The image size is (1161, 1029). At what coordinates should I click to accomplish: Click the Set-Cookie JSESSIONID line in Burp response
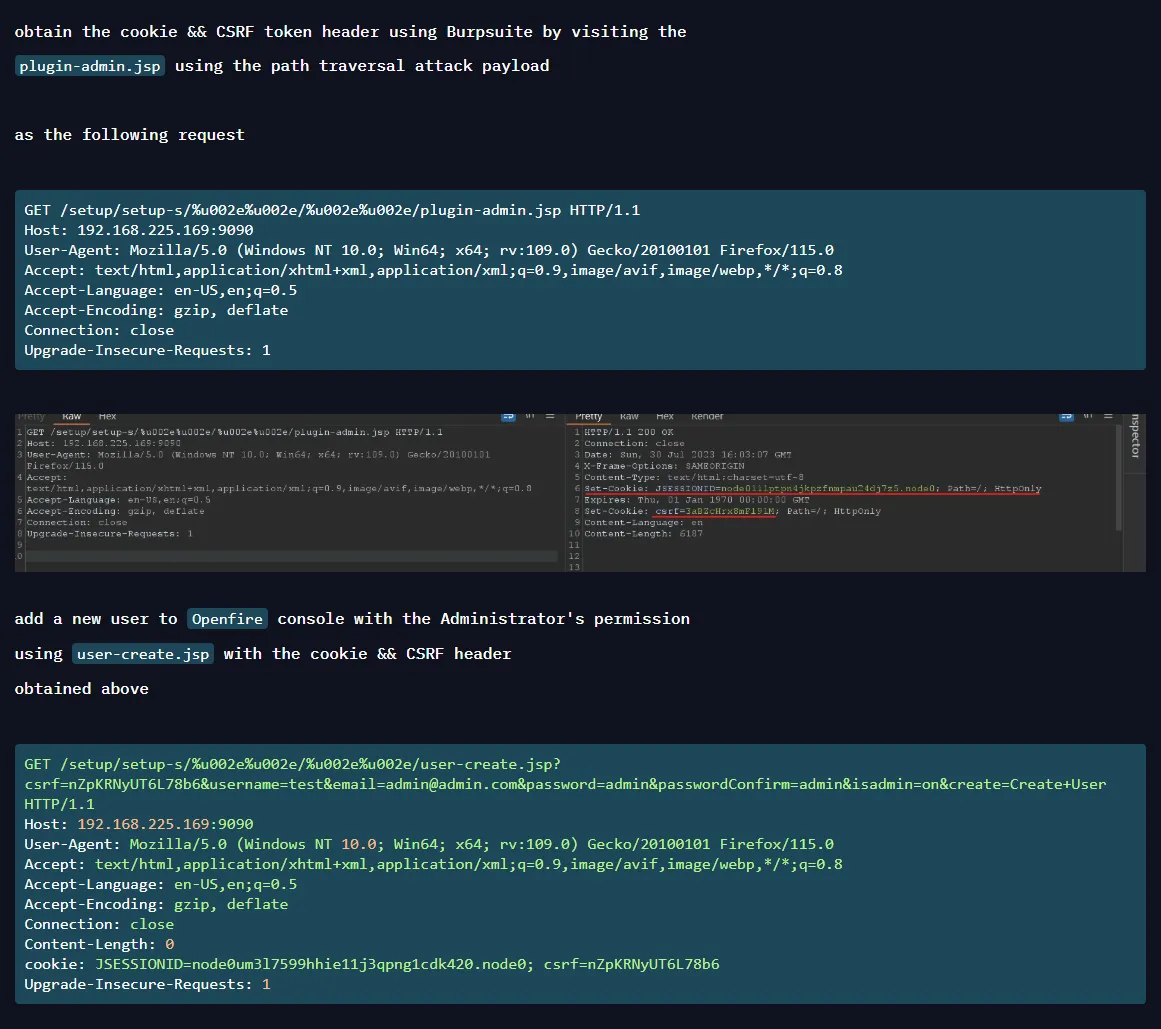click(x=812, y=489)
